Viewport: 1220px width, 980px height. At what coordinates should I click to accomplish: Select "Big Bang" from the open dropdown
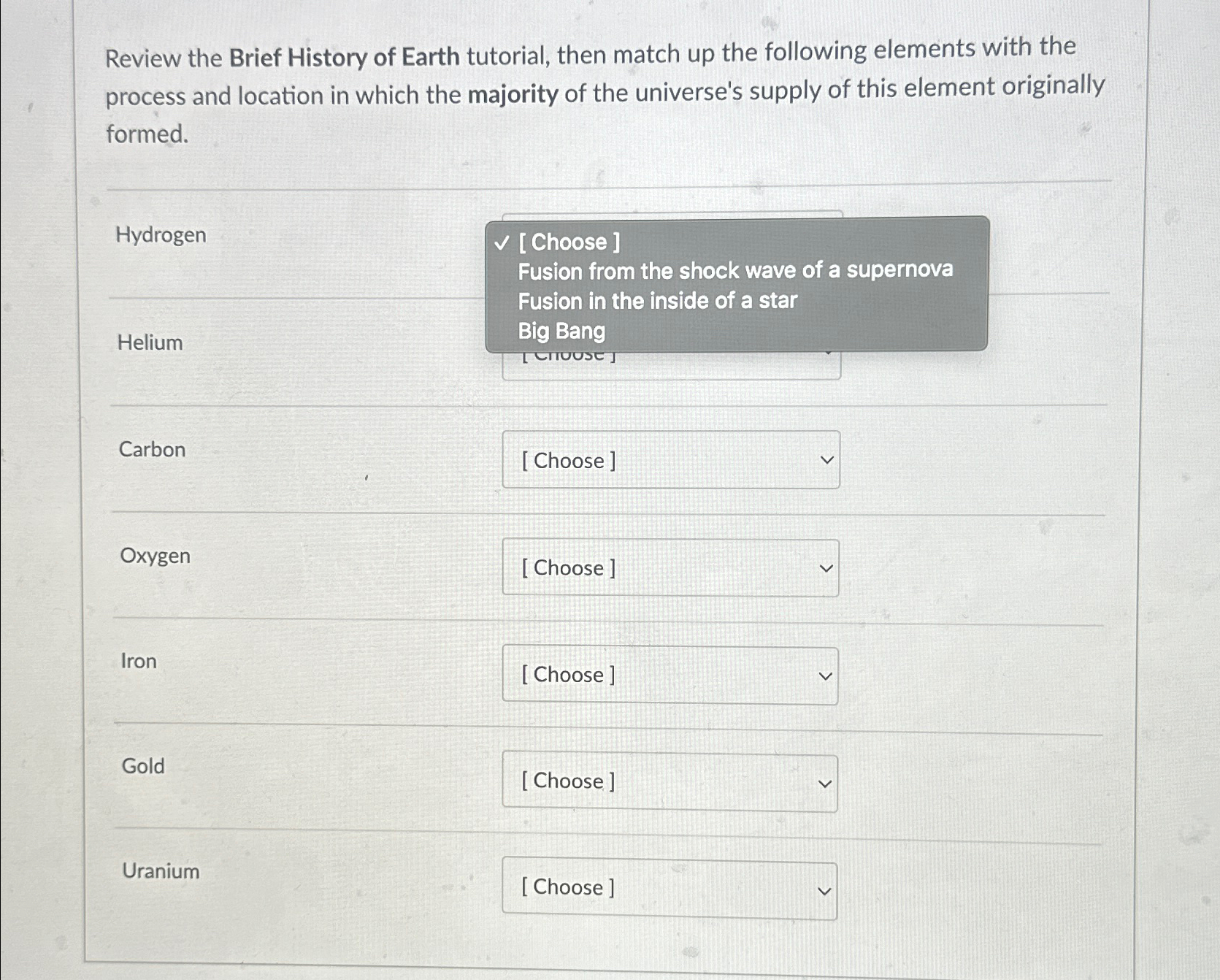[561, 332]
